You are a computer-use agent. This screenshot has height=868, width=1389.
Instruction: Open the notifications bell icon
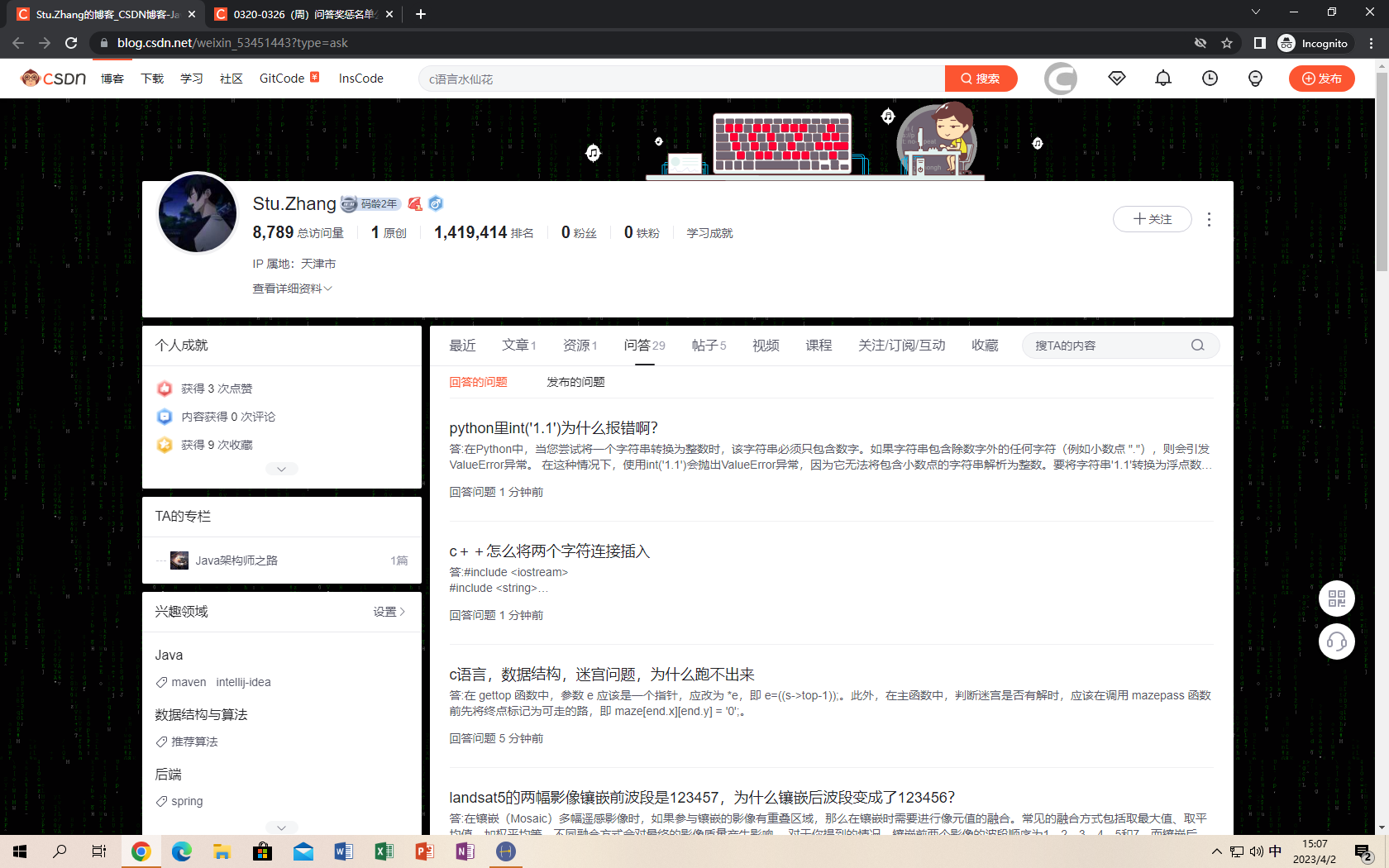(1163, 79)
